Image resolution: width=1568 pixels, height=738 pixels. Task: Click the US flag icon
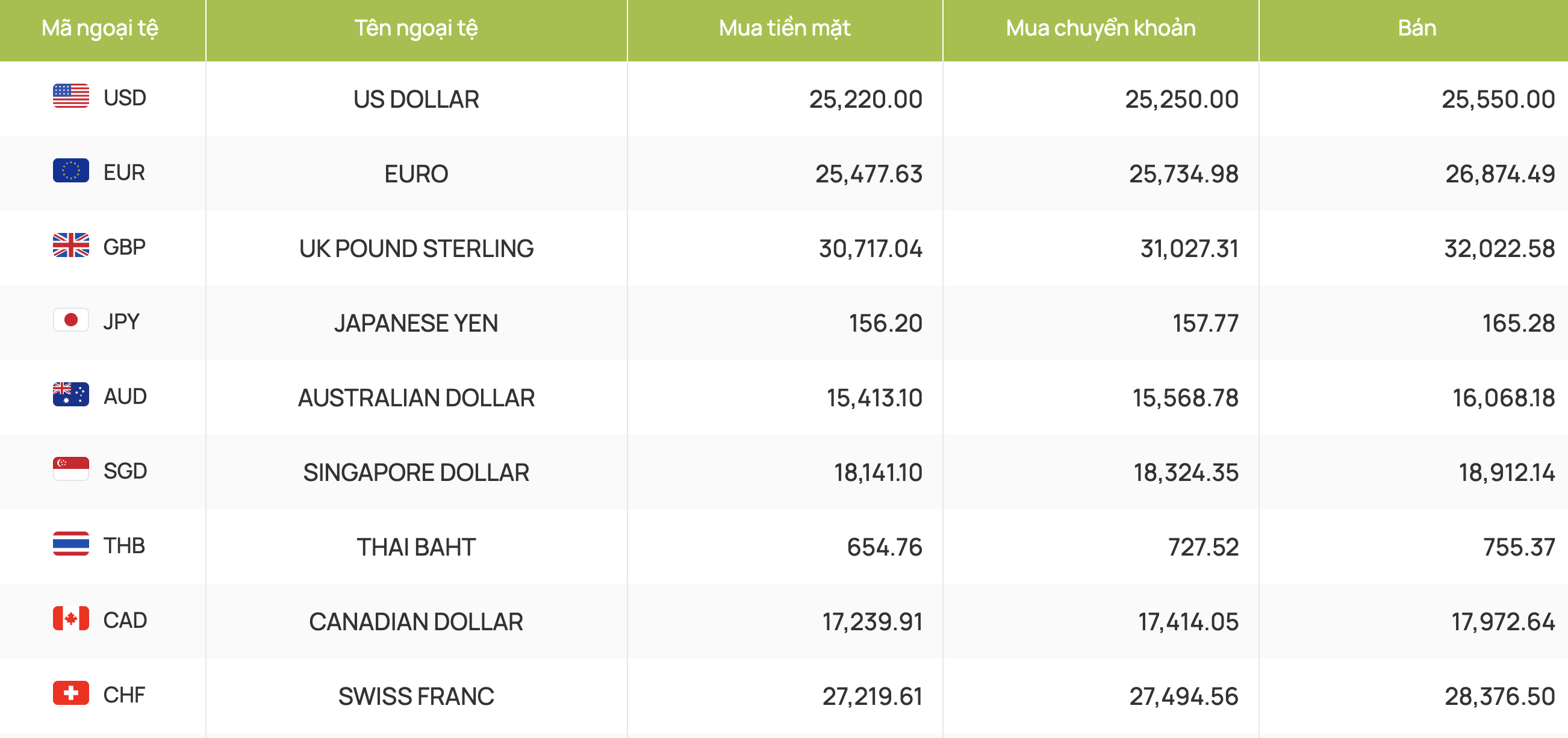tap(70, 96)
